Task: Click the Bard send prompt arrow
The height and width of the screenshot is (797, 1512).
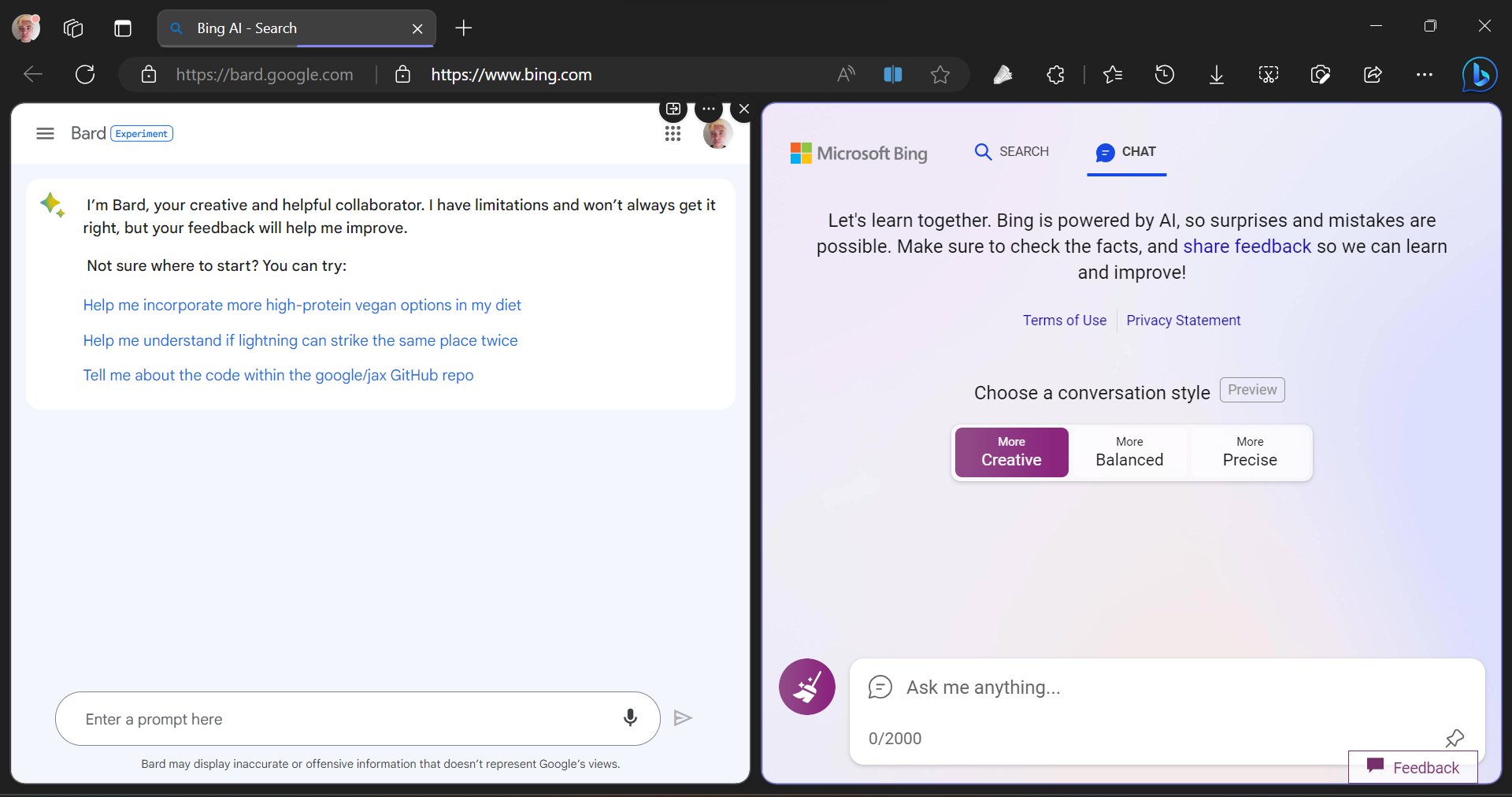Action: click(x=683, y=717)
